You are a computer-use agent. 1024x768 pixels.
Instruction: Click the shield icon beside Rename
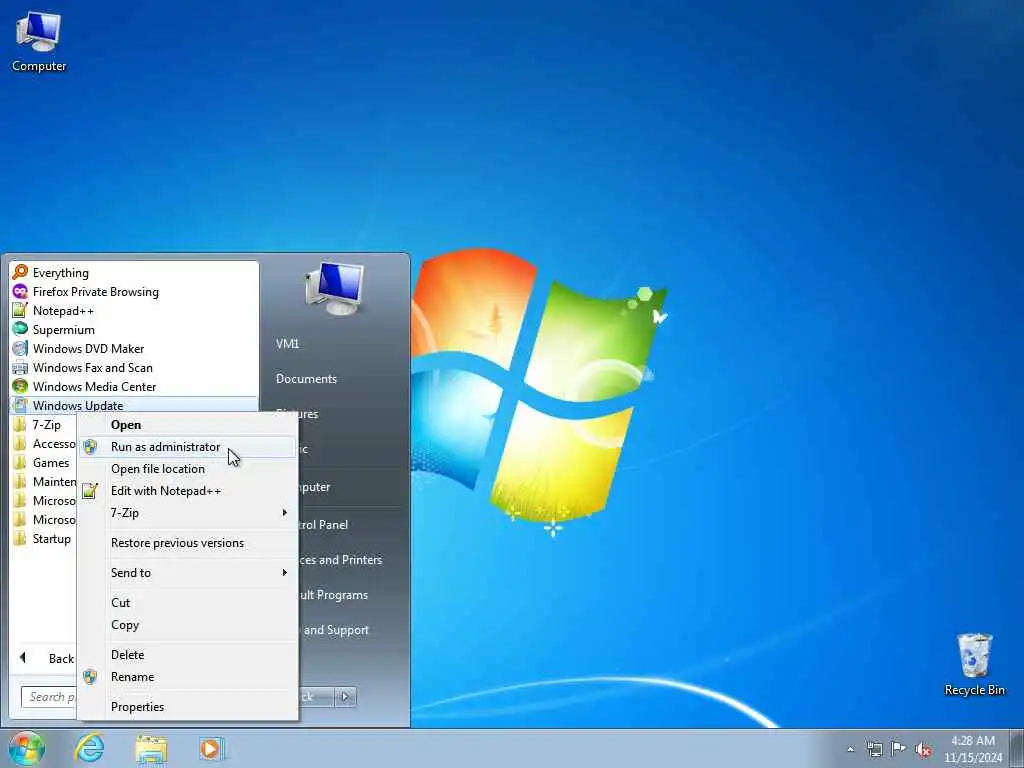point(90,677)
